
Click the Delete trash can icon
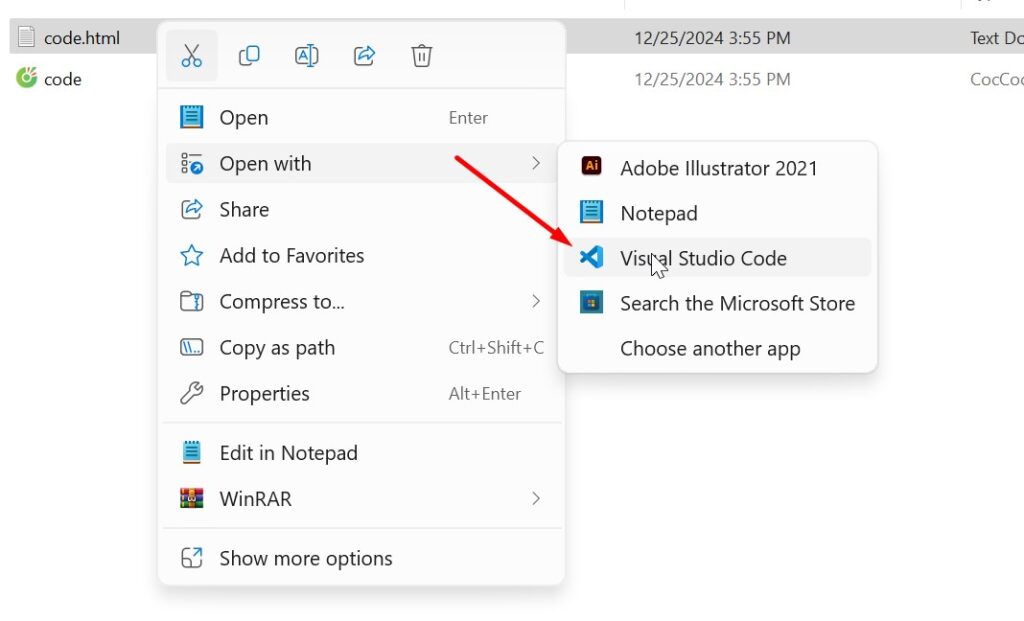(x=422, y=56)
